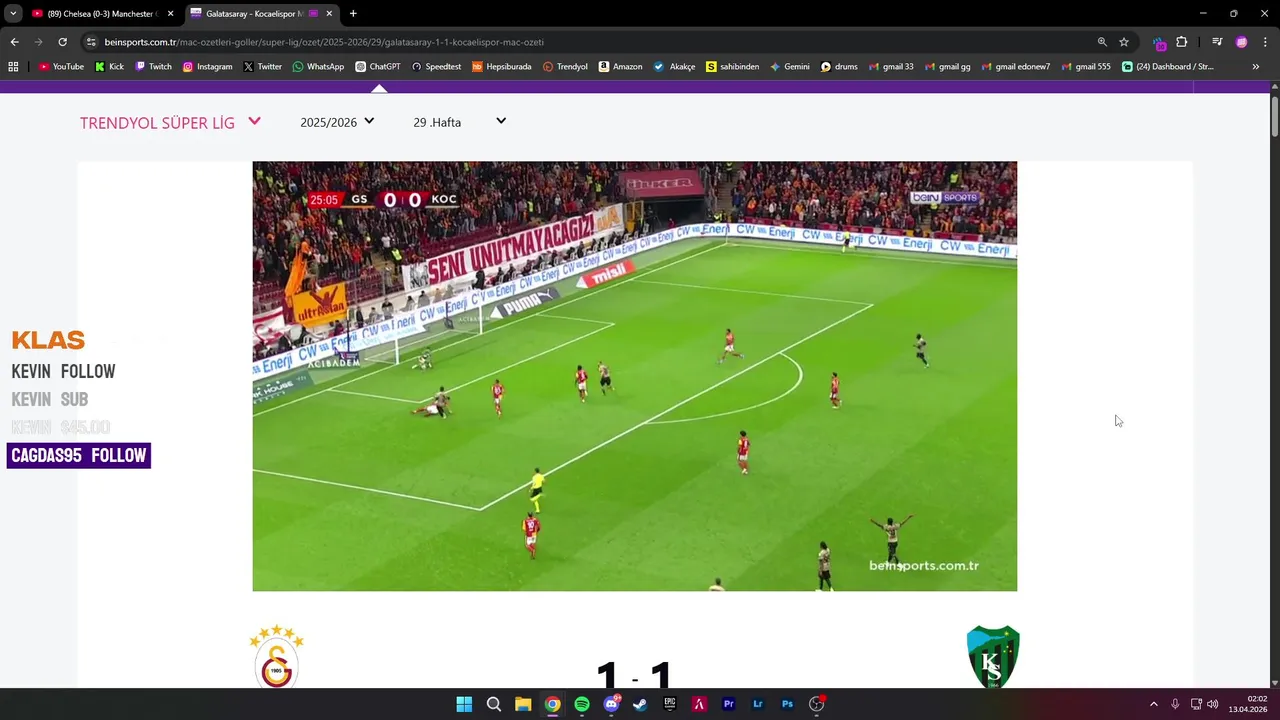Screen dimensions: 1280x720
Task: View site information in the address bar
Action: 91,42
